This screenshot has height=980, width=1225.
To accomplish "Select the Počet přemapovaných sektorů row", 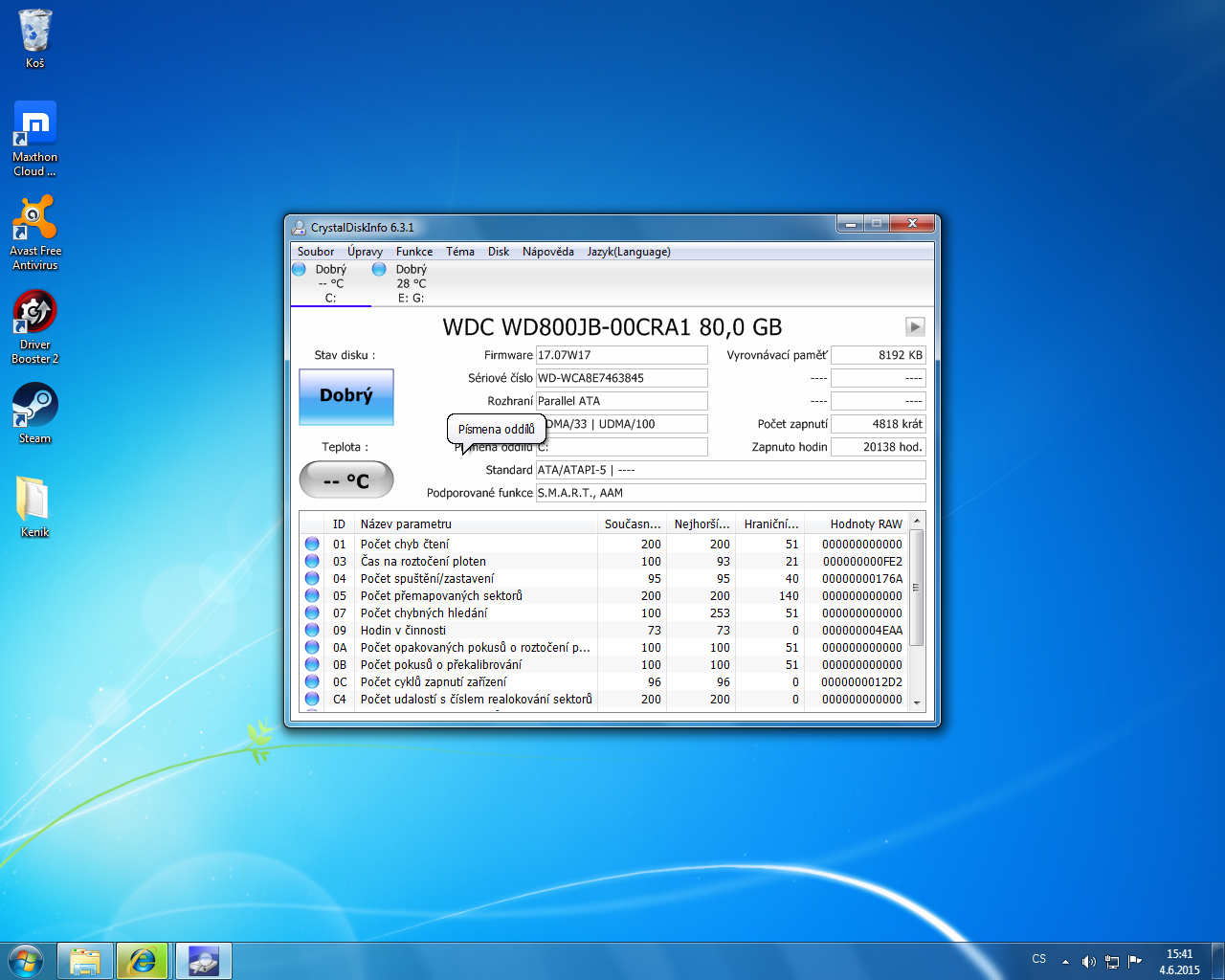I will click(604, 595).
